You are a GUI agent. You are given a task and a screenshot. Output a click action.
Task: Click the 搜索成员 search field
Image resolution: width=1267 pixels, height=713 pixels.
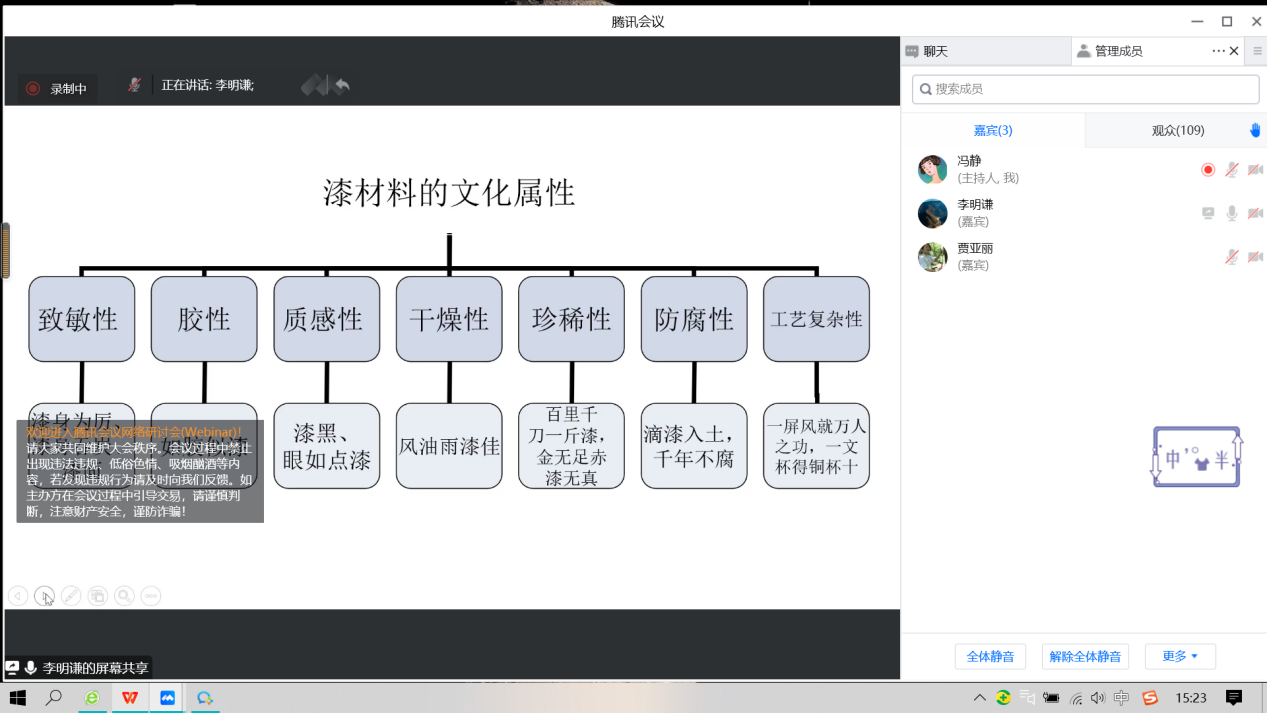tap(1085, 89)
